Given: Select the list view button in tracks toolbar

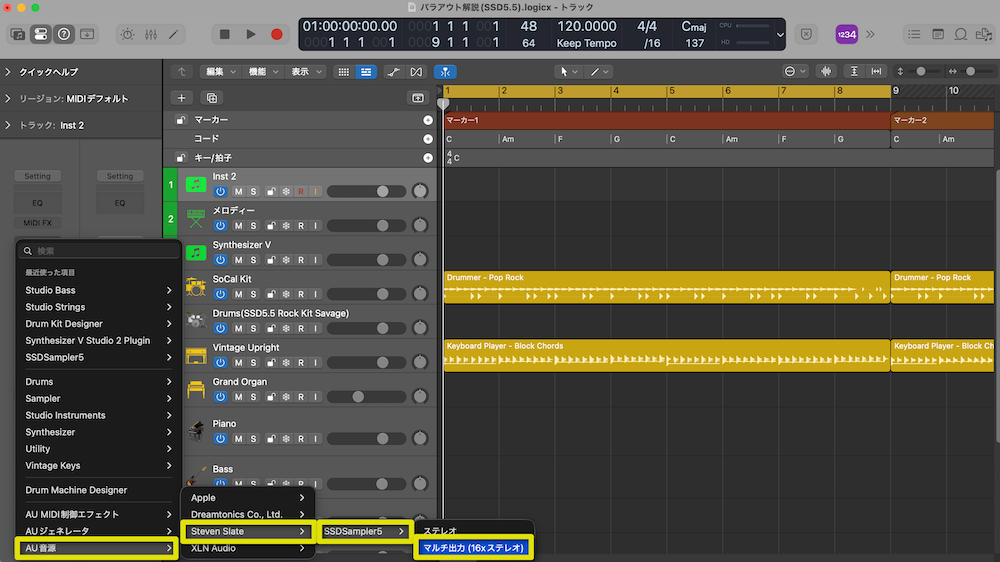Looking at the screenshot, I should 366,72.
